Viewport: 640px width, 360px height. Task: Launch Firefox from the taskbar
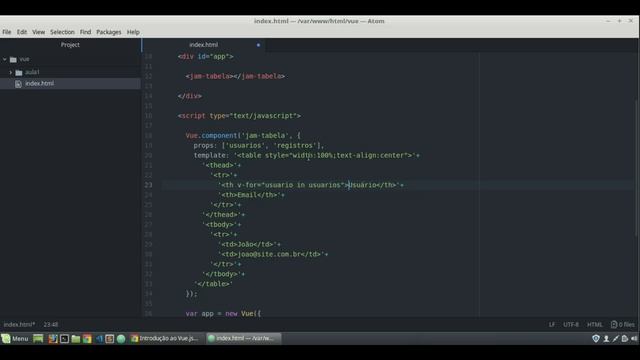[53, 338]
